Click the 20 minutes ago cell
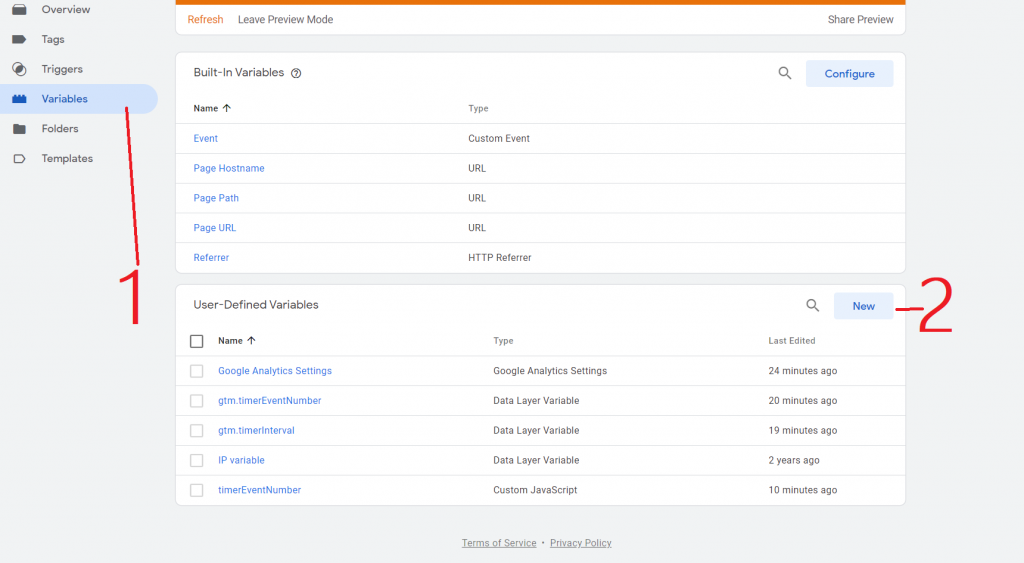Screen dimensions: 1024x563 [803, 400]
